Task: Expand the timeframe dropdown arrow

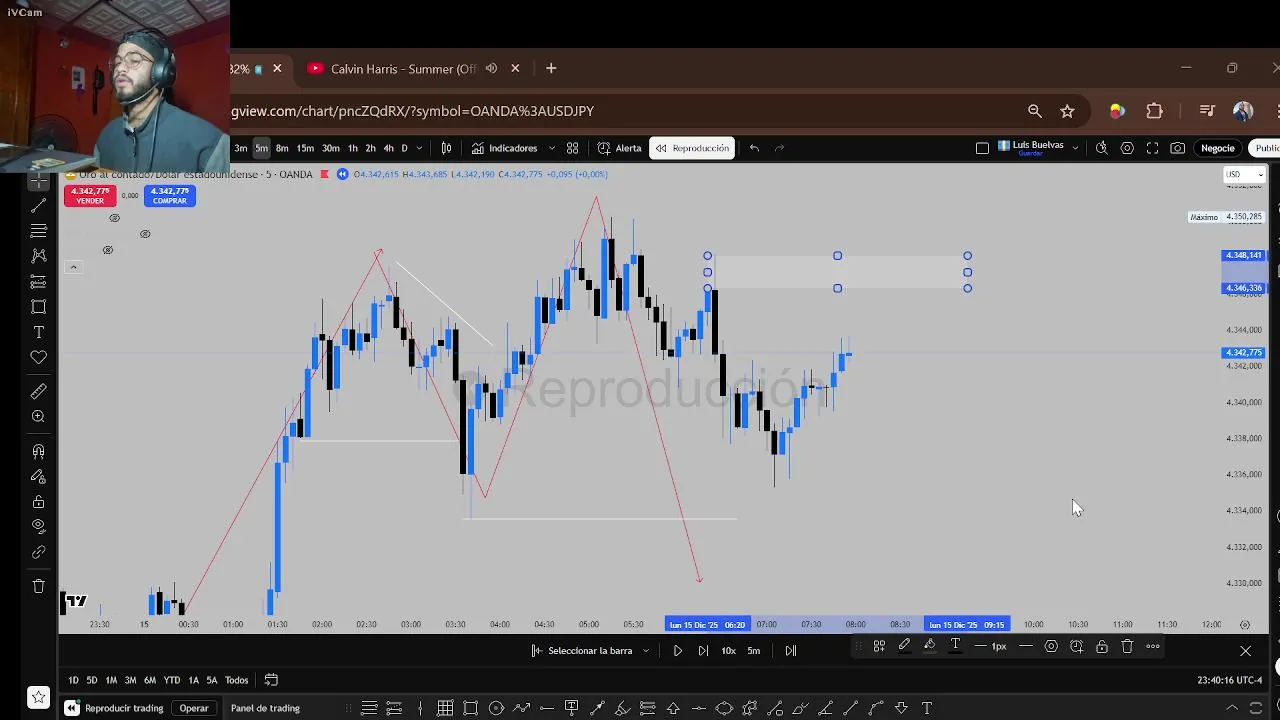Action: pyautogui.click(x=421, y=148)
